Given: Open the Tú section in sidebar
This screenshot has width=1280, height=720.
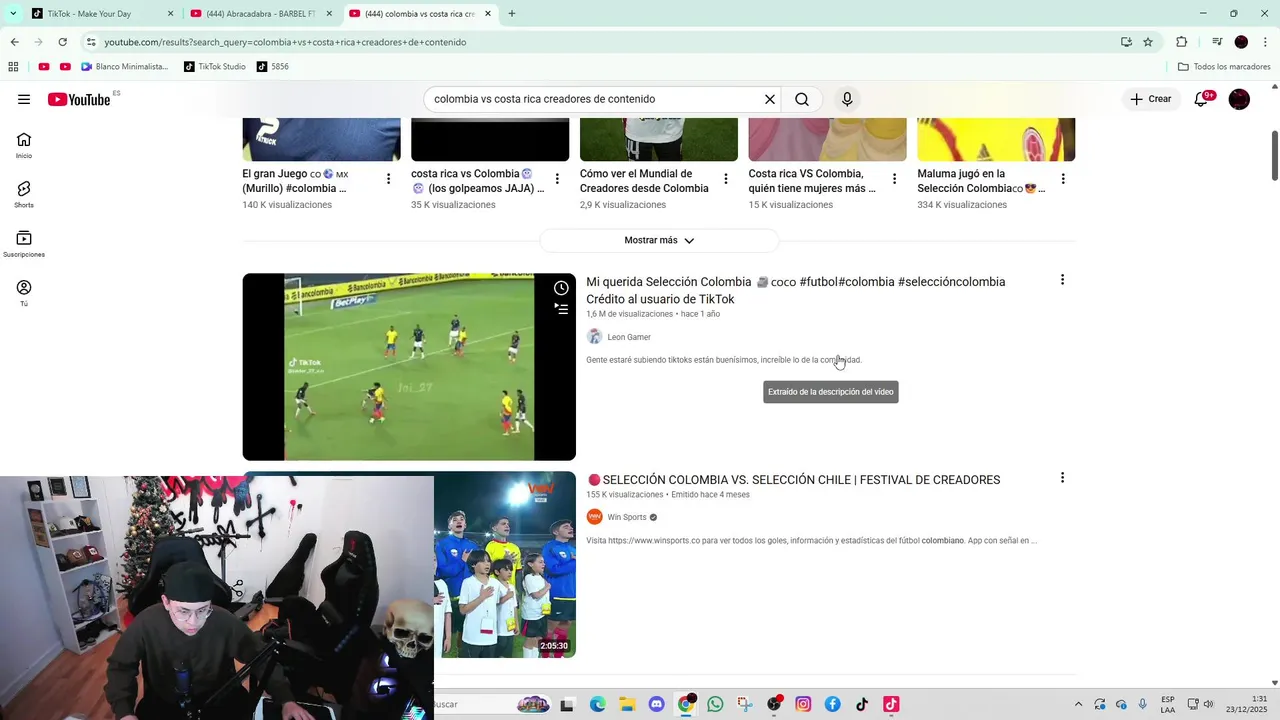Looking at the screenshot, I should click(24, 293).
